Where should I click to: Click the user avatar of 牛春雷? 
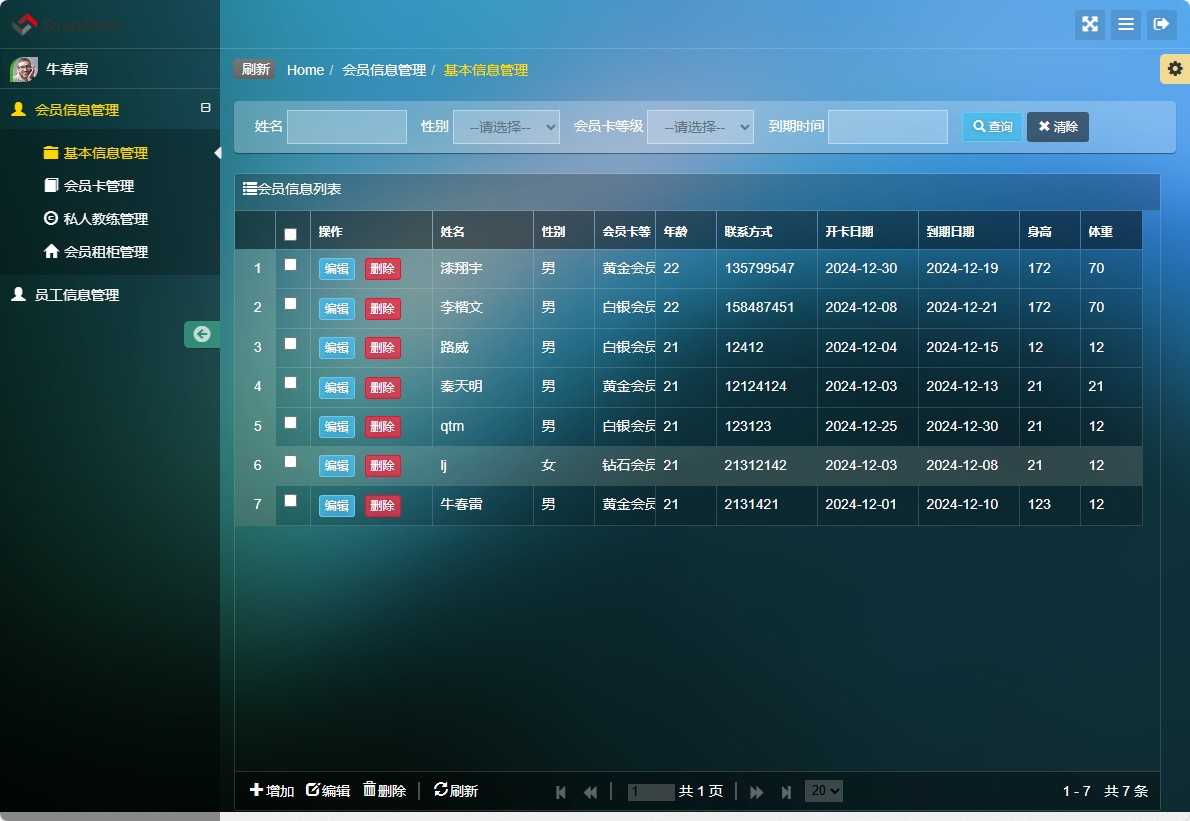click(24, 69)
